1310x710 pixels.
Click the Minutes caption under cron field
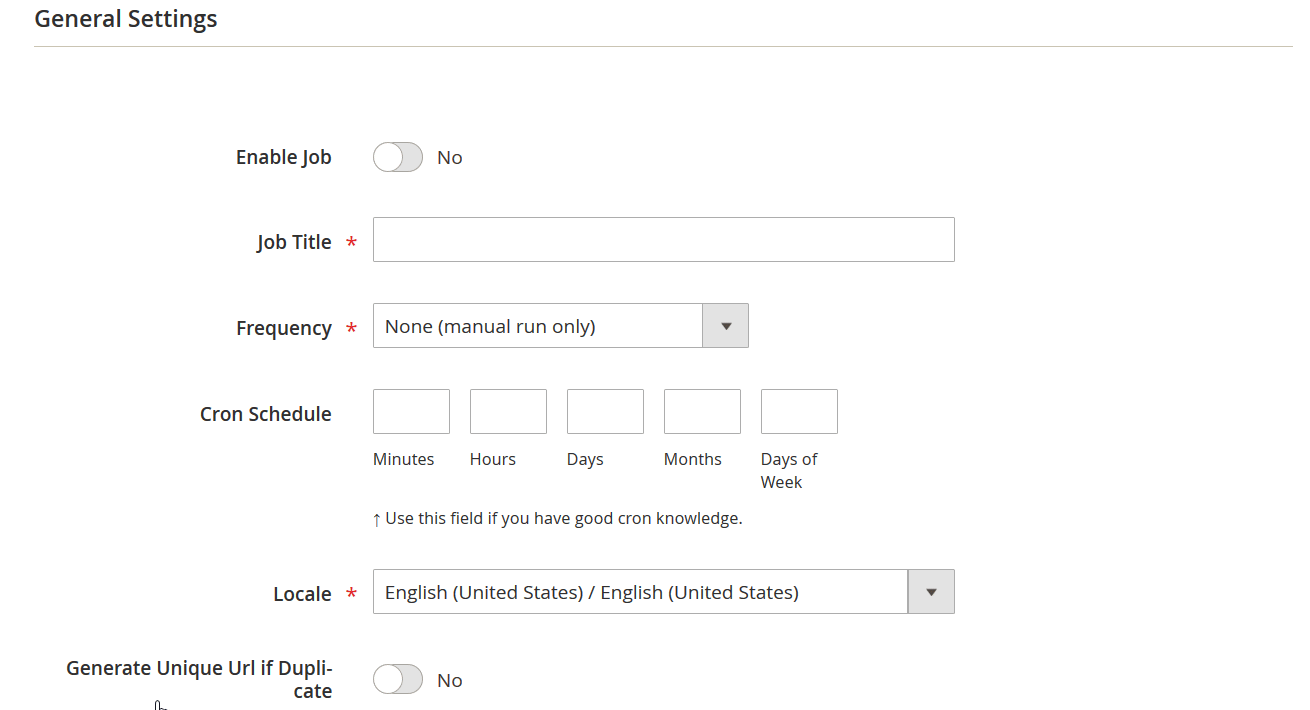point(404,459)
